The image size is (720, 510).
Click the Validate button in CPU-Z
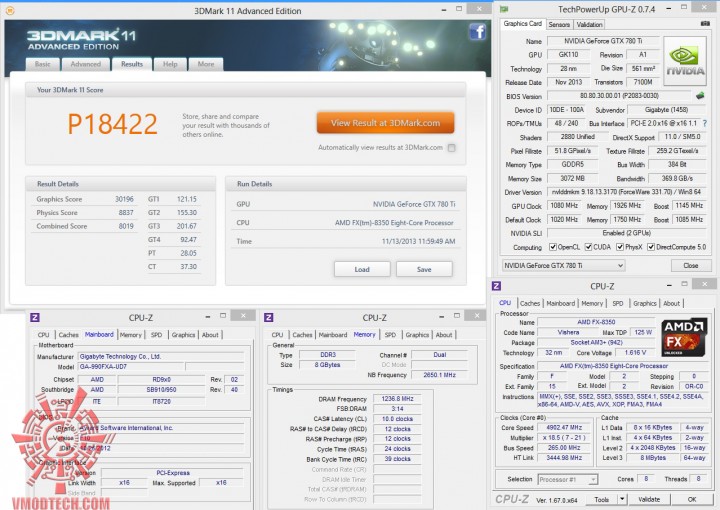(x=649, y=499)
